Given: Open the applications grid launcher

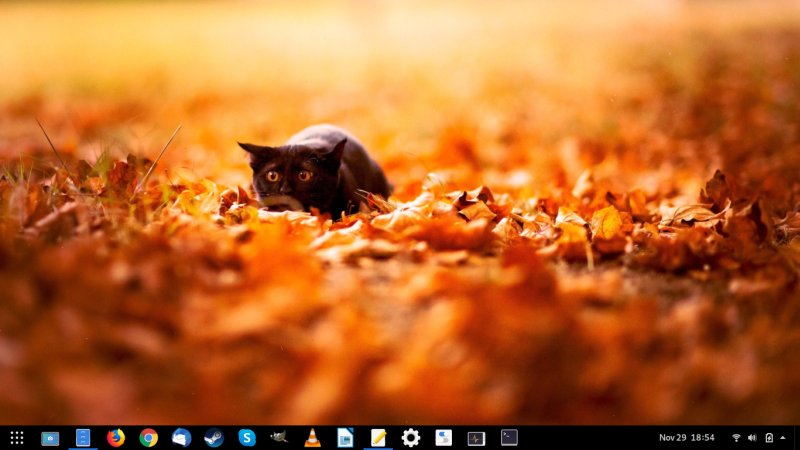Looking at the screenshot, I should click(17, 438).
